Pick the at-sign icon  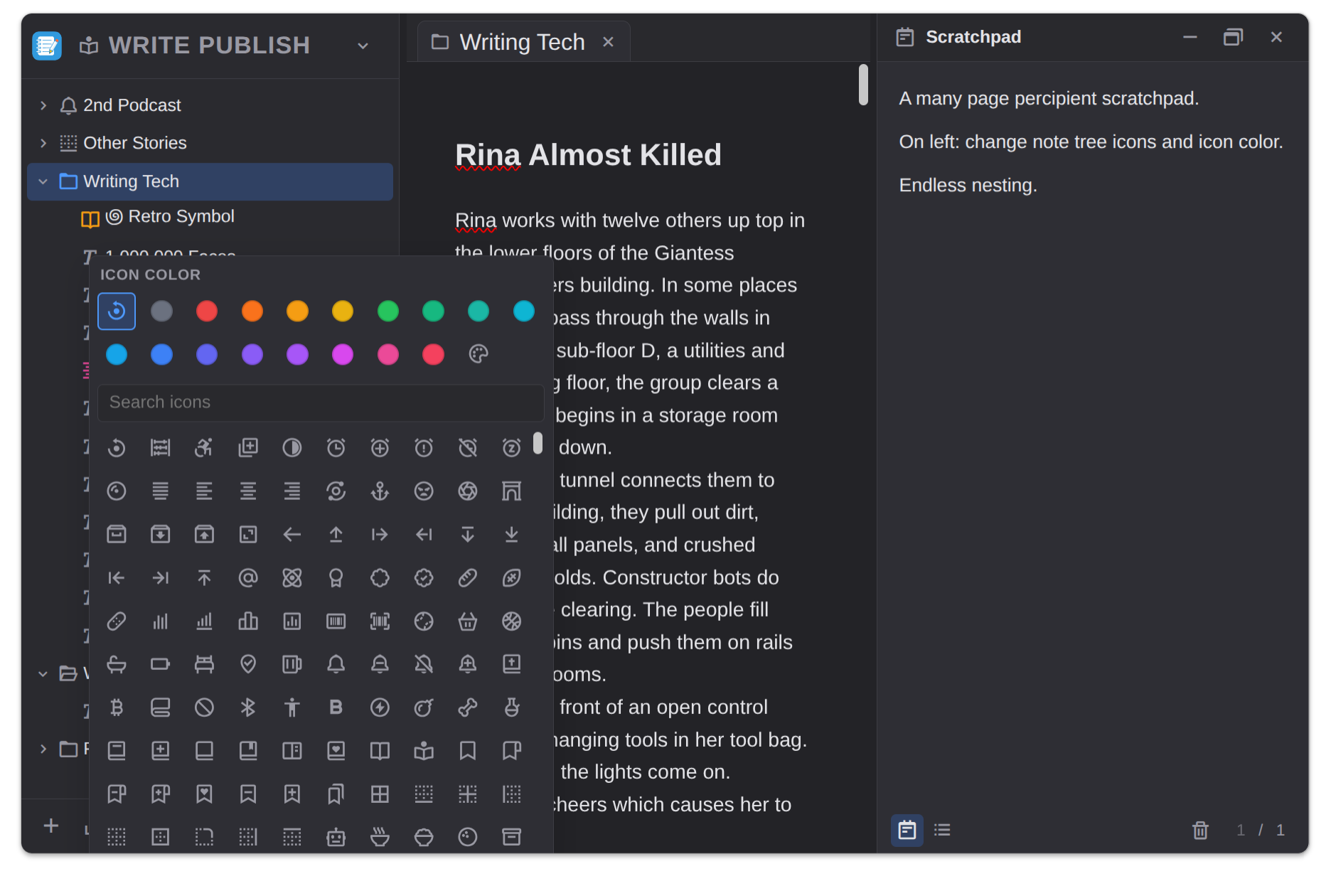(x=248, y=578)
